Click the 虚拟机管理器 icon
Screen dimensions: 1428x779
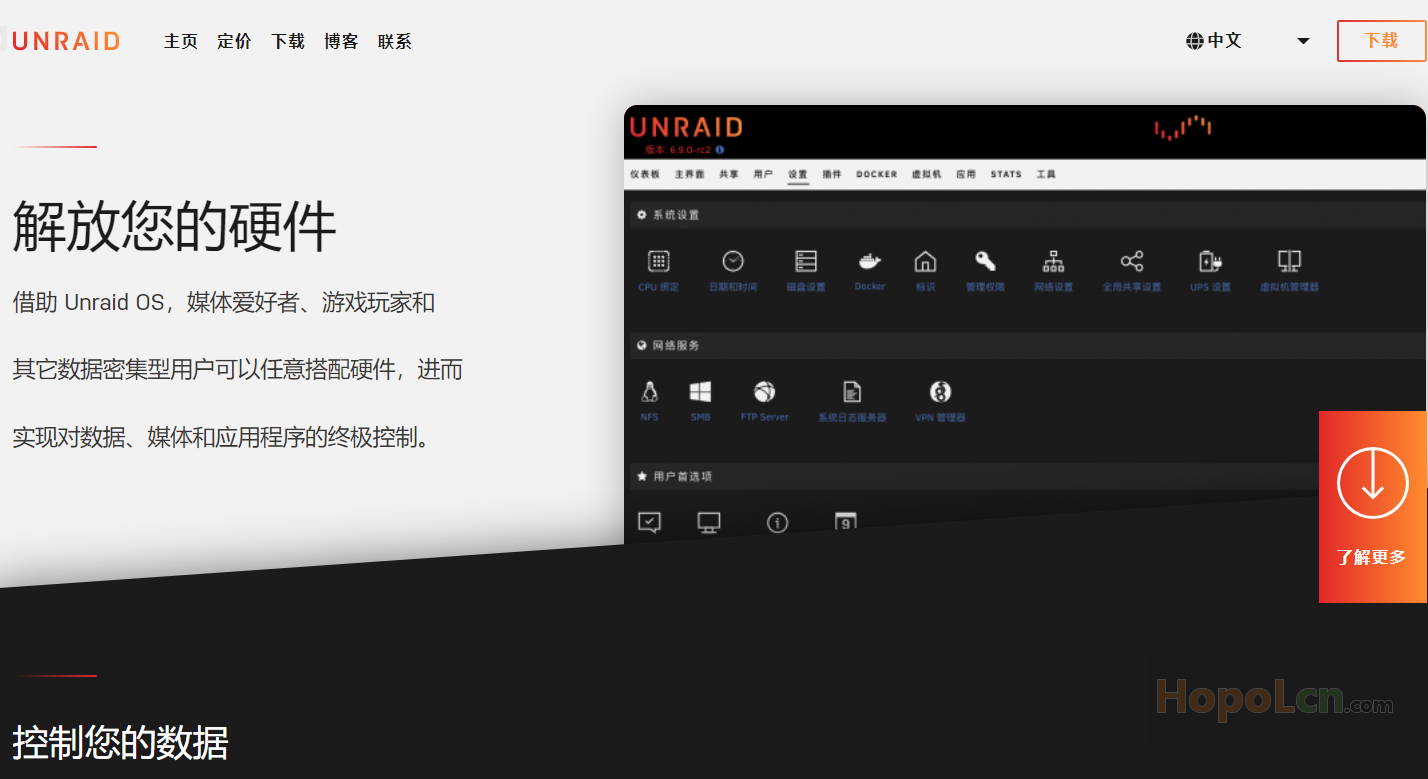click(1289, 261)
